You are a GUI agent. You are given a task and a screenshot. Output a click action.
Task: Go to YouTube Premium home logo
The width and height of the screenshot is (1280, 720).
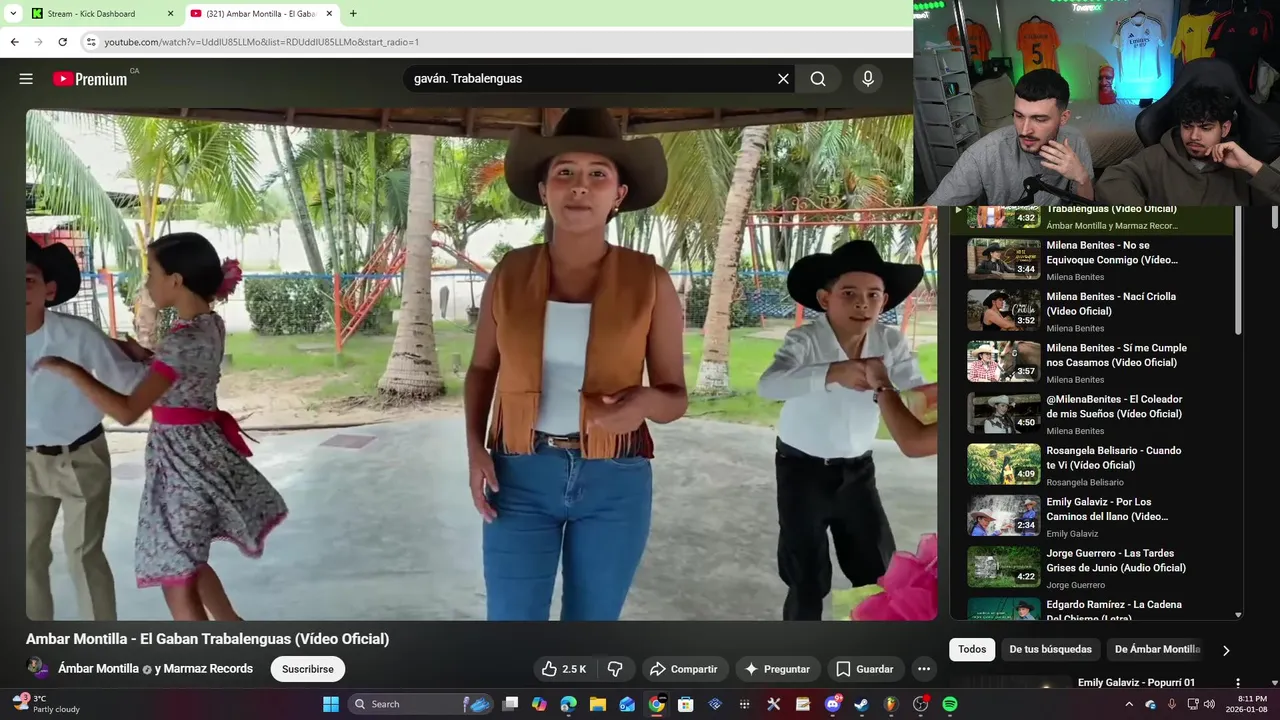(x=90, y=79)
